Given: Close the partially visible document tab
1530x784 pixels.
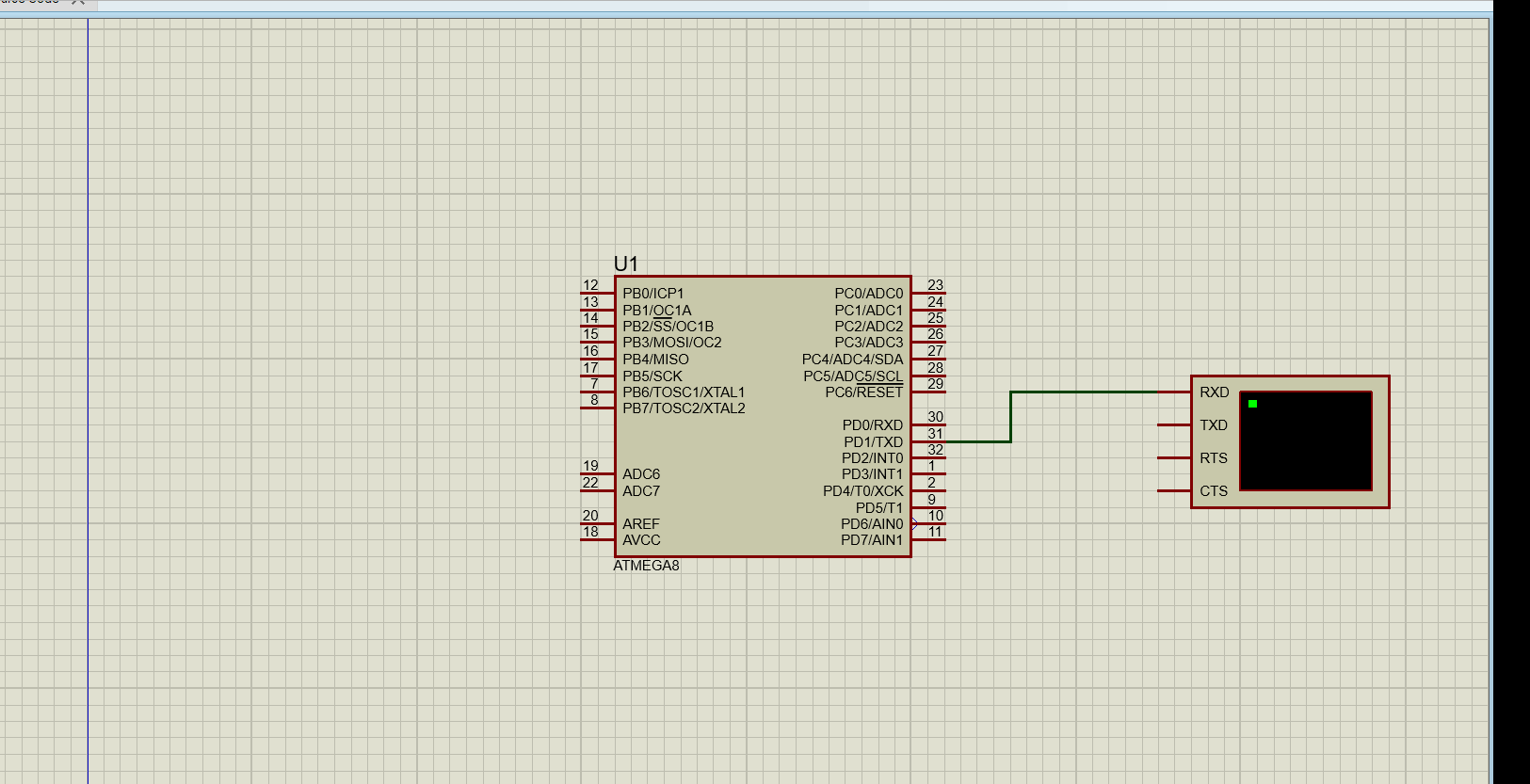Looking at the screenshot, I should click(78, 3).
